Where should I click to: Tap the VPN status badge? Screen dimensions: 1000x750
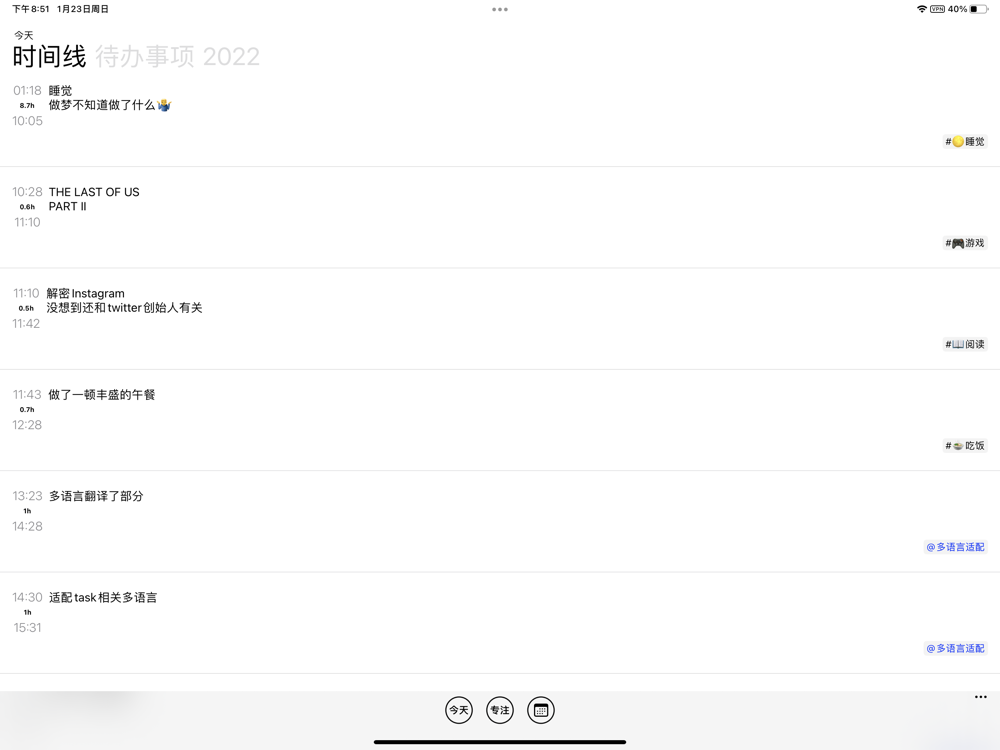[938, 9]
